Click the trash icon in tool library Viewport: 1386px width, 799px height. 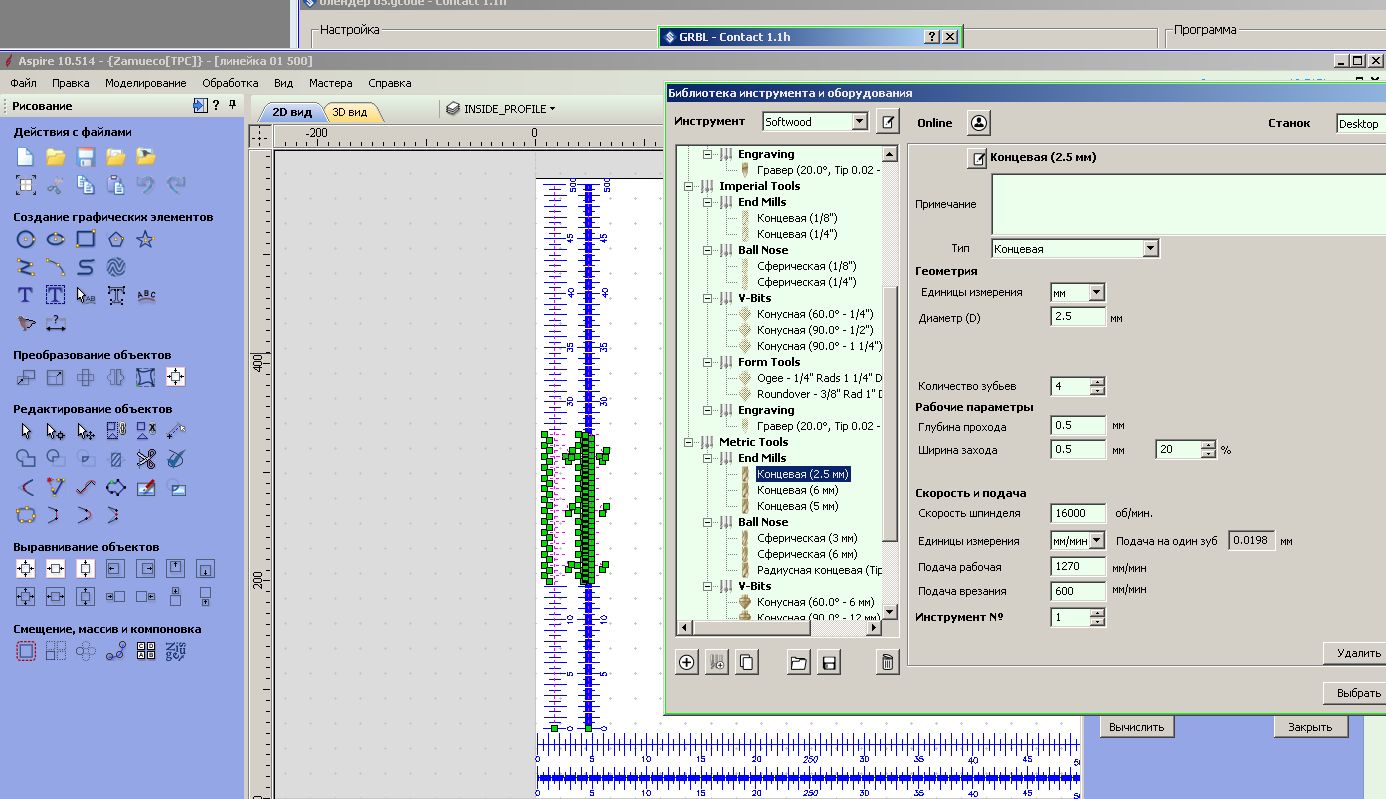[x=887, y=662]
